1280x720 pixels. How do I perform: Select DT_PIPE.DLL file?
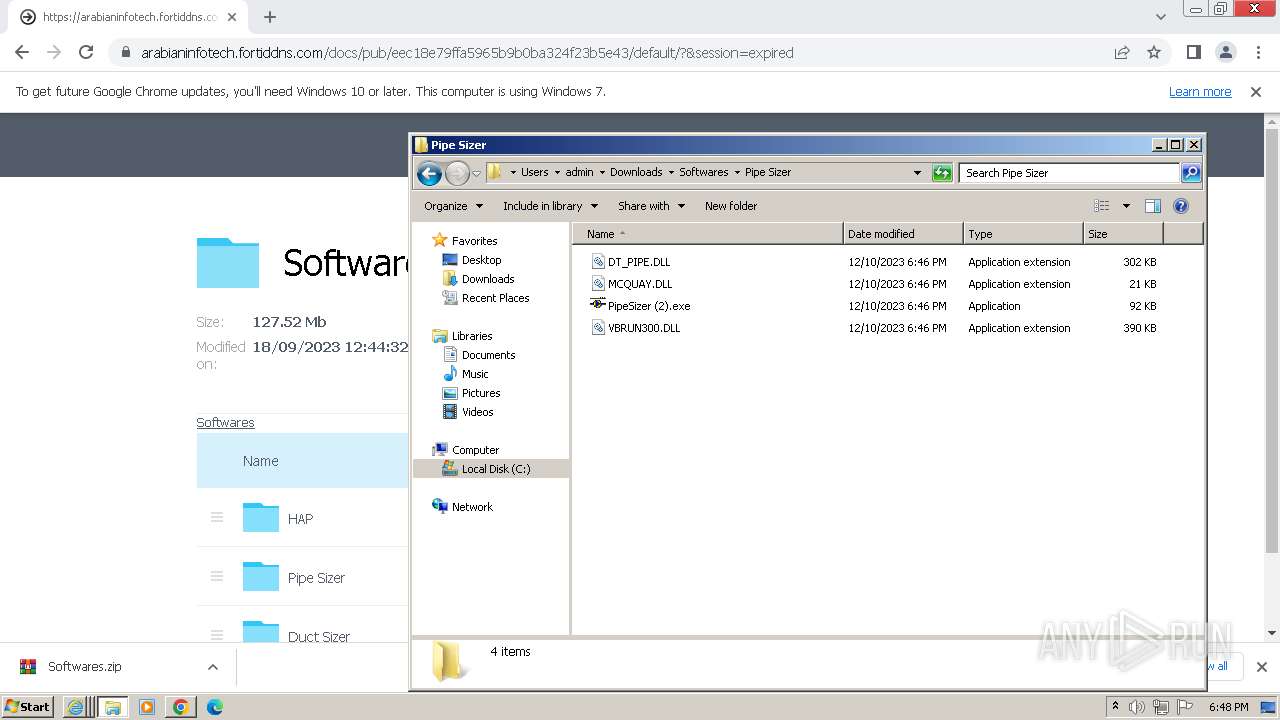[x=639, y=262]
